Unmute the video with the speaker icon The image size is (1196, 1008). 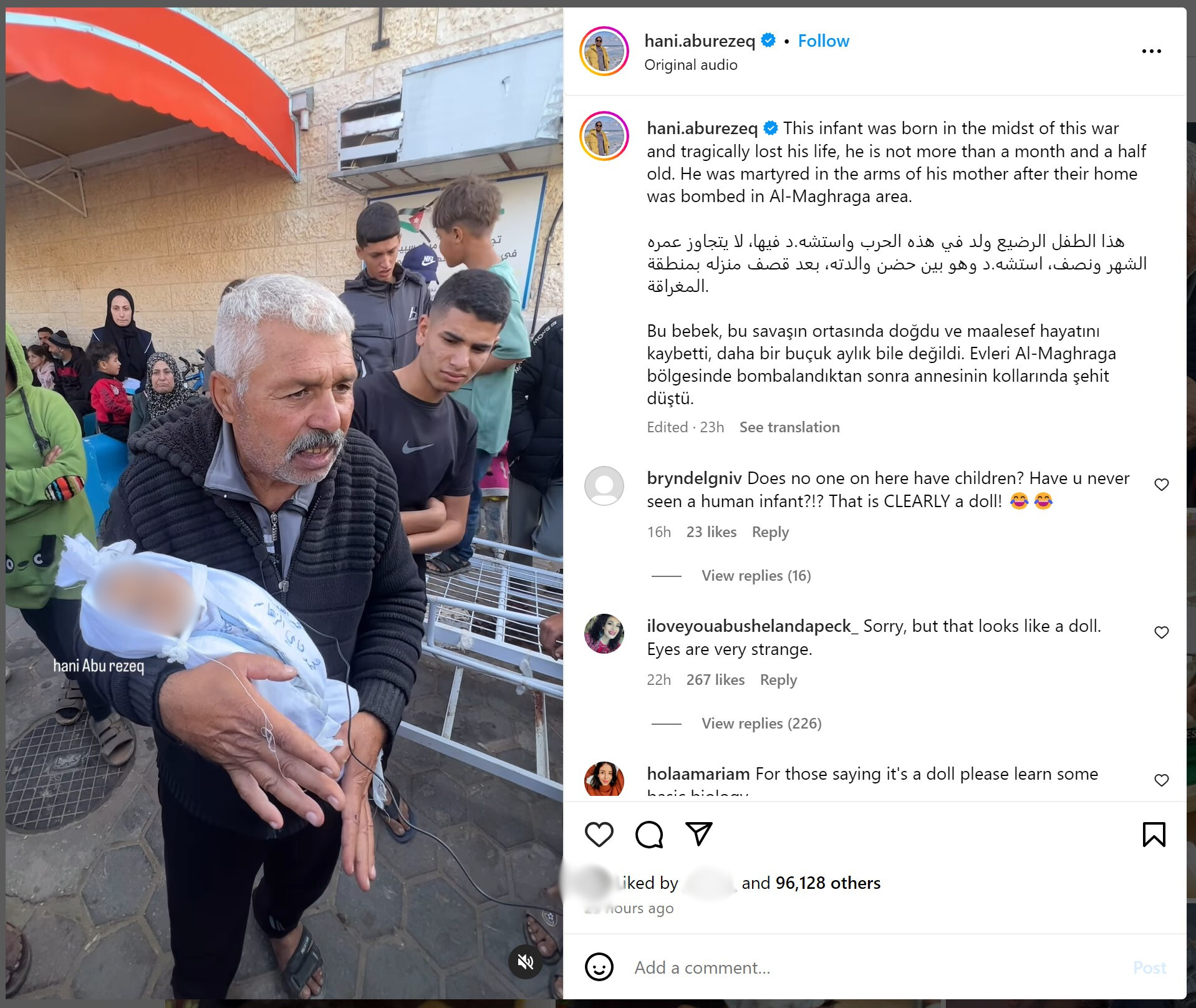526,961
